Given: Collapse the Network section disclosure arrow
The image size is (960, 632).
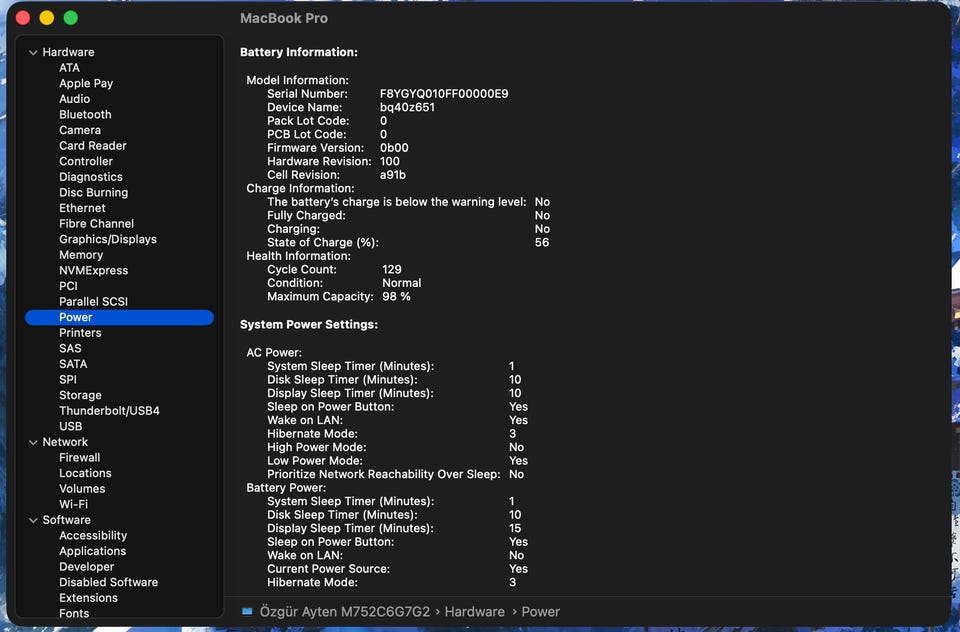Looking at the screenshot, I should click(33, 442).
